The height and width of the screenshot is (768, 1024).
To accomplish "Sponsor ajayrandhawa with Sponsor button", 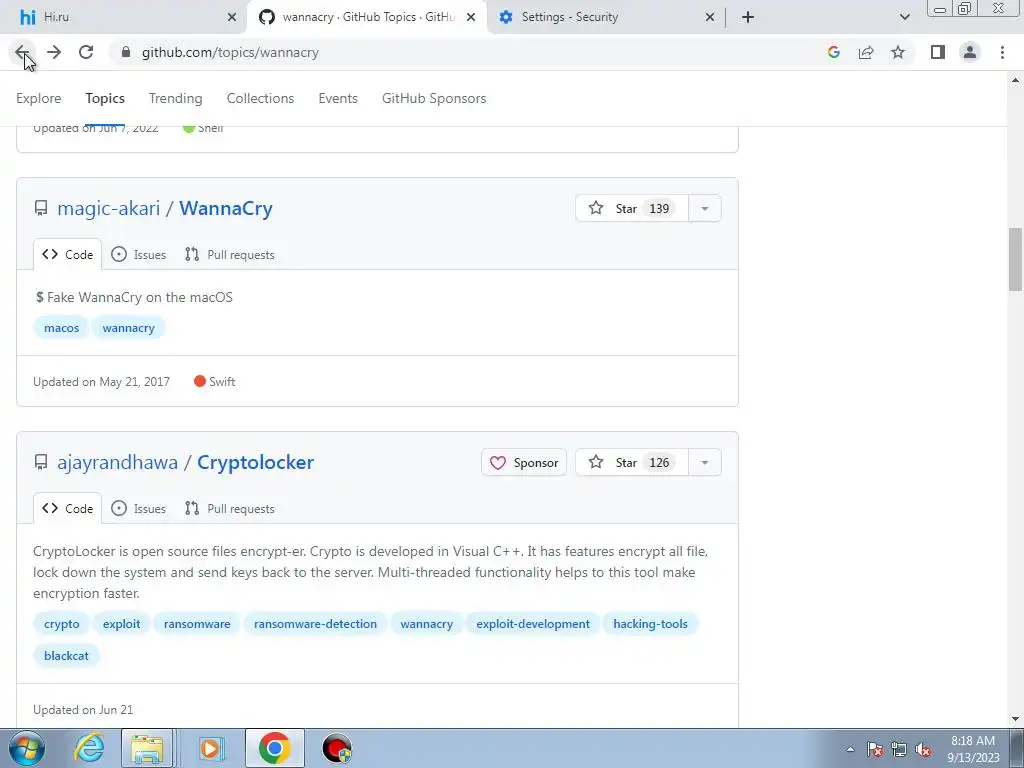I will [x=524, y=462].
